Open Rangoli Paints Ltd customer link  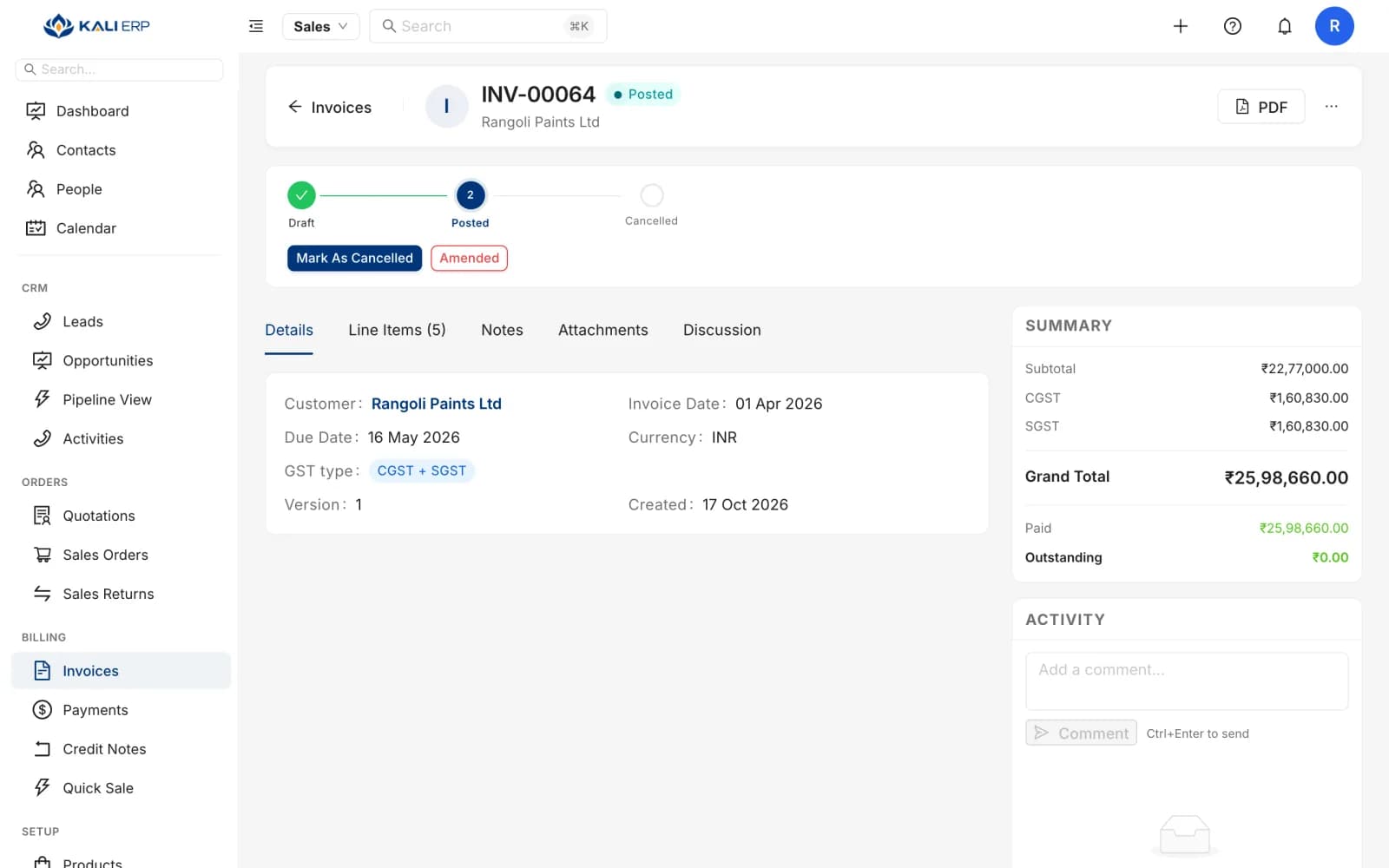pyautogui.click(x=437, y=404)
